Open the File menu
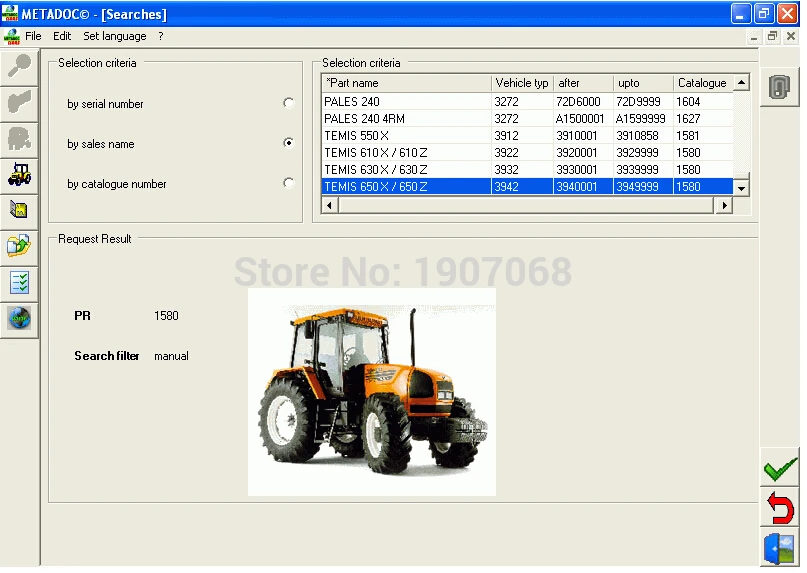807x573 pixels. (33, 36)
